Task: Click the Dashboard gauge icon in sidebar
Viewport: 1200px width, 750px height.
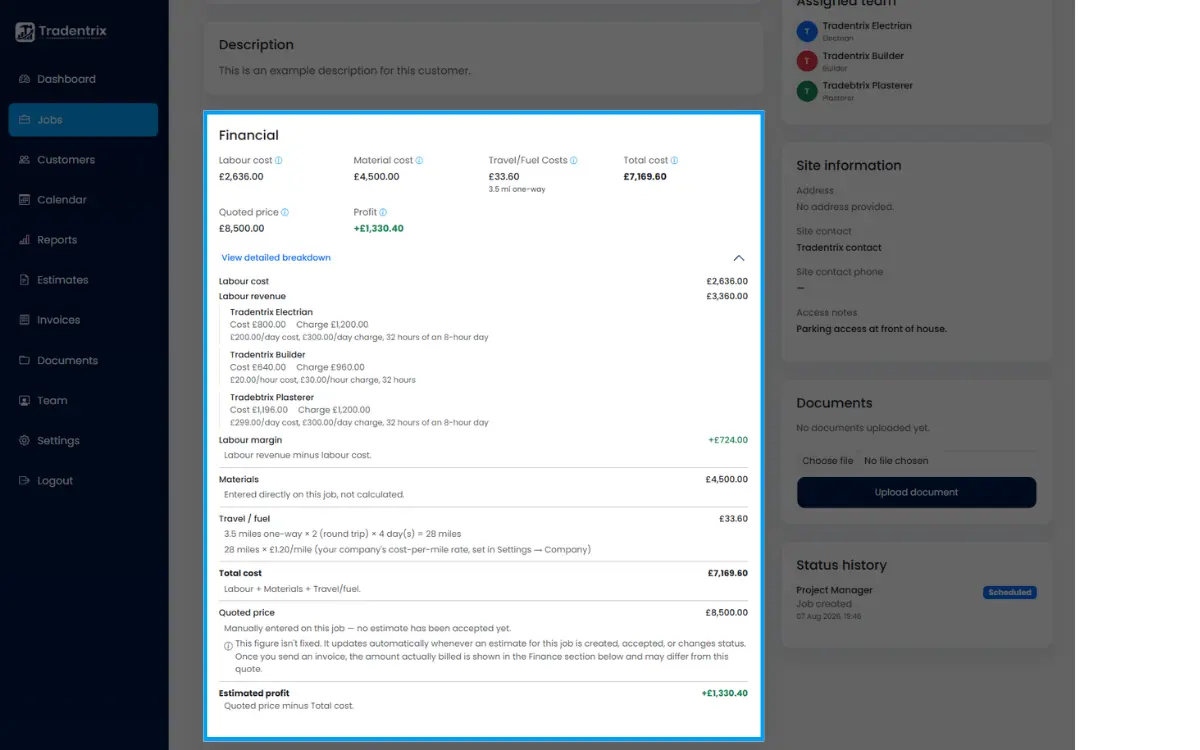Action: click(25, 79)
